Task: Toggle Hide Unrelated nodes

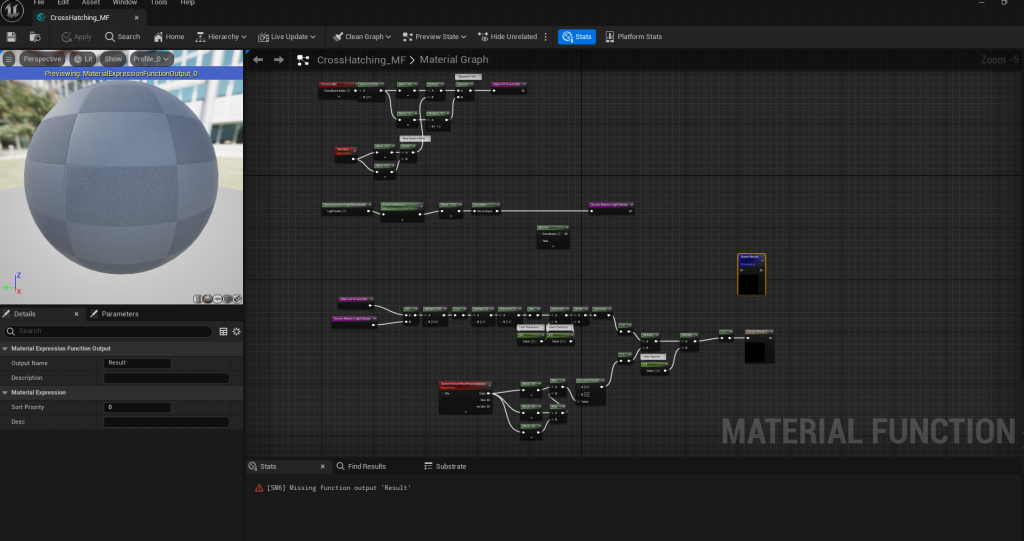Action: 507,37
